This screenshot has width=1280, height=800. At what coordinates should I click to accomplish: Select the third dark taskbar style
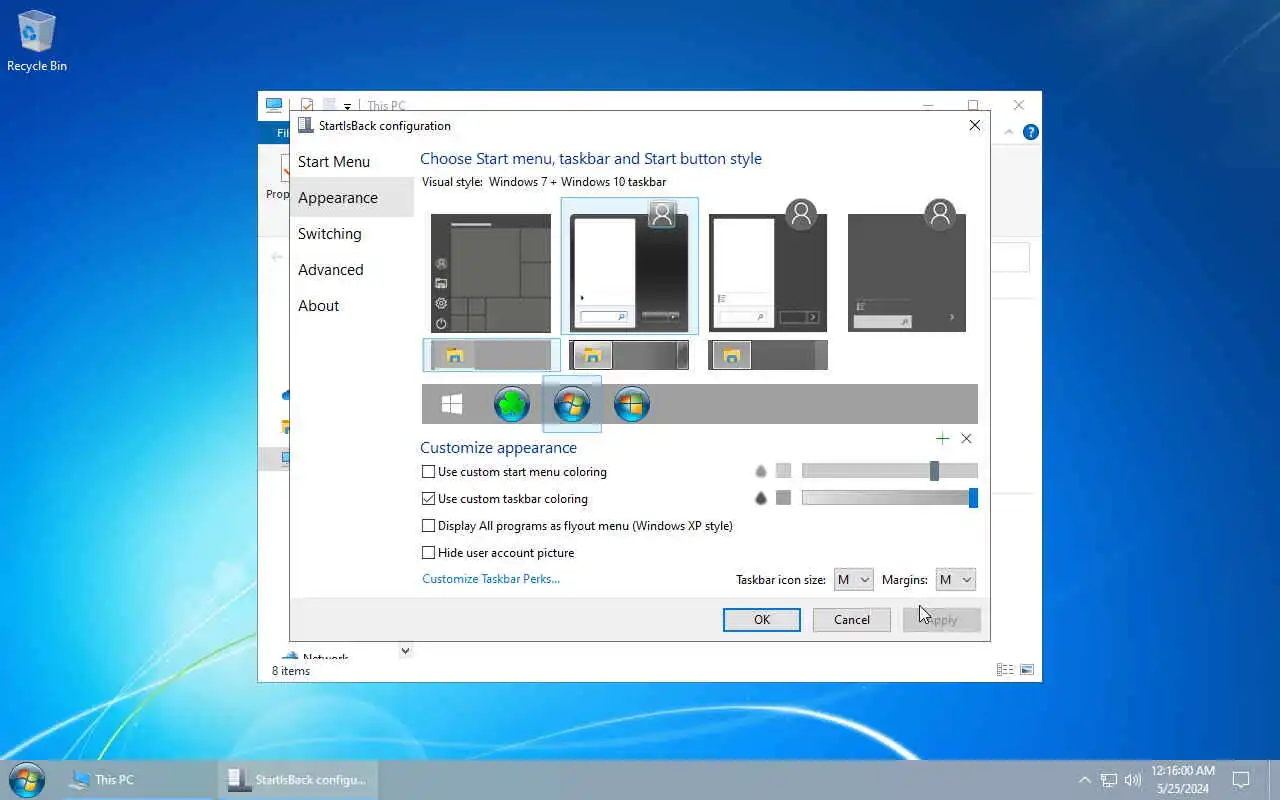point(768,355)
